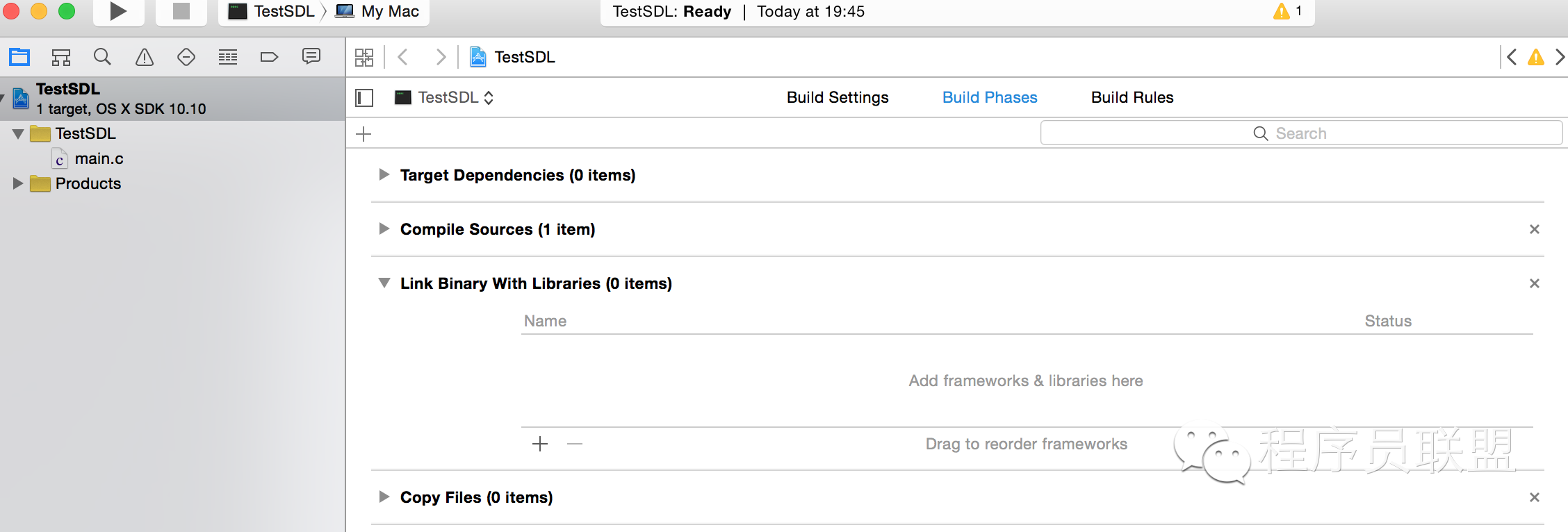Open the Find navigator magnifier icon
This screenshot has width=1568, height=532.
pyautogui.click(x=102, y=57)
